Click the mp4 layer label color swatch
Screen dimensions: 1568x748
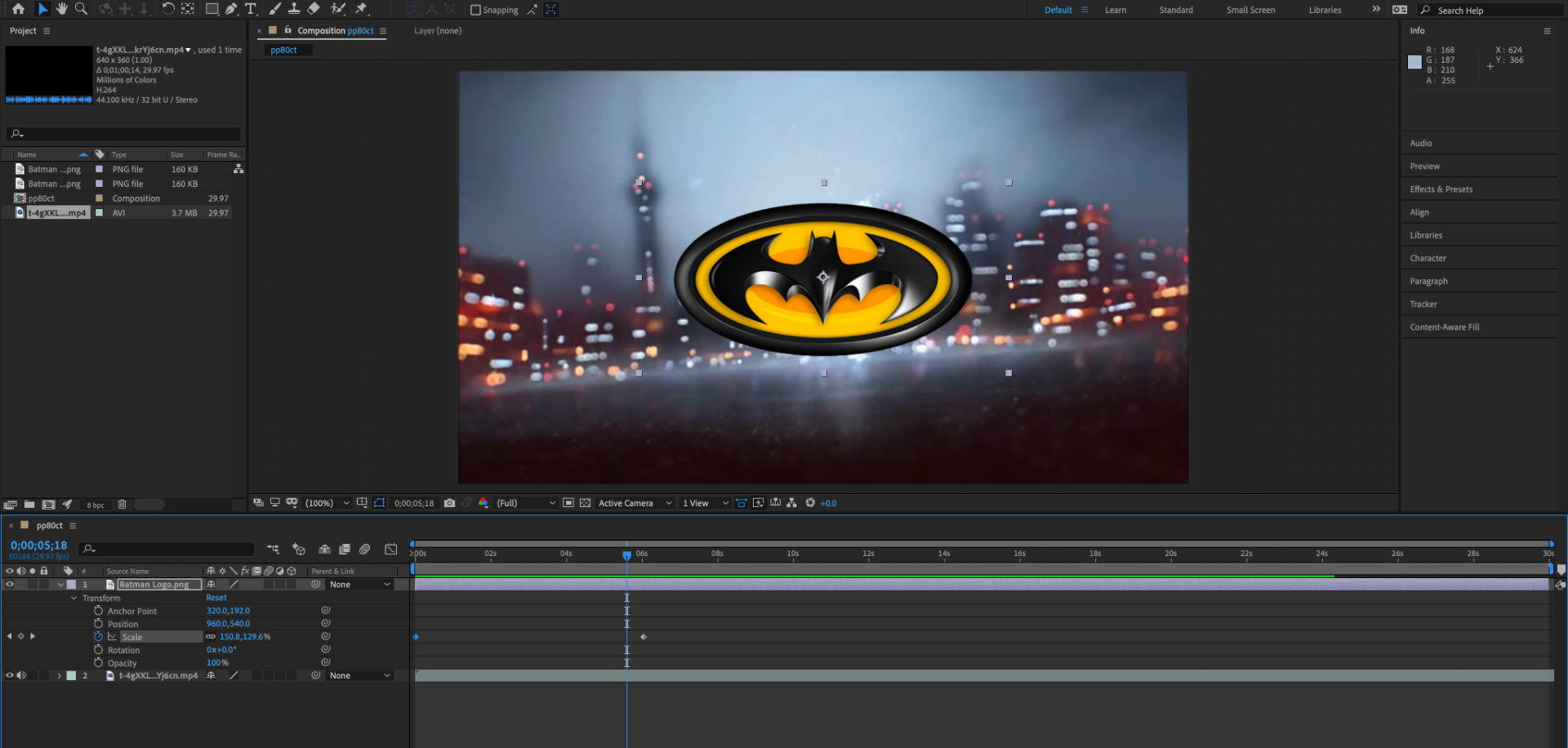pyautogui.click(x=71, y=676)
